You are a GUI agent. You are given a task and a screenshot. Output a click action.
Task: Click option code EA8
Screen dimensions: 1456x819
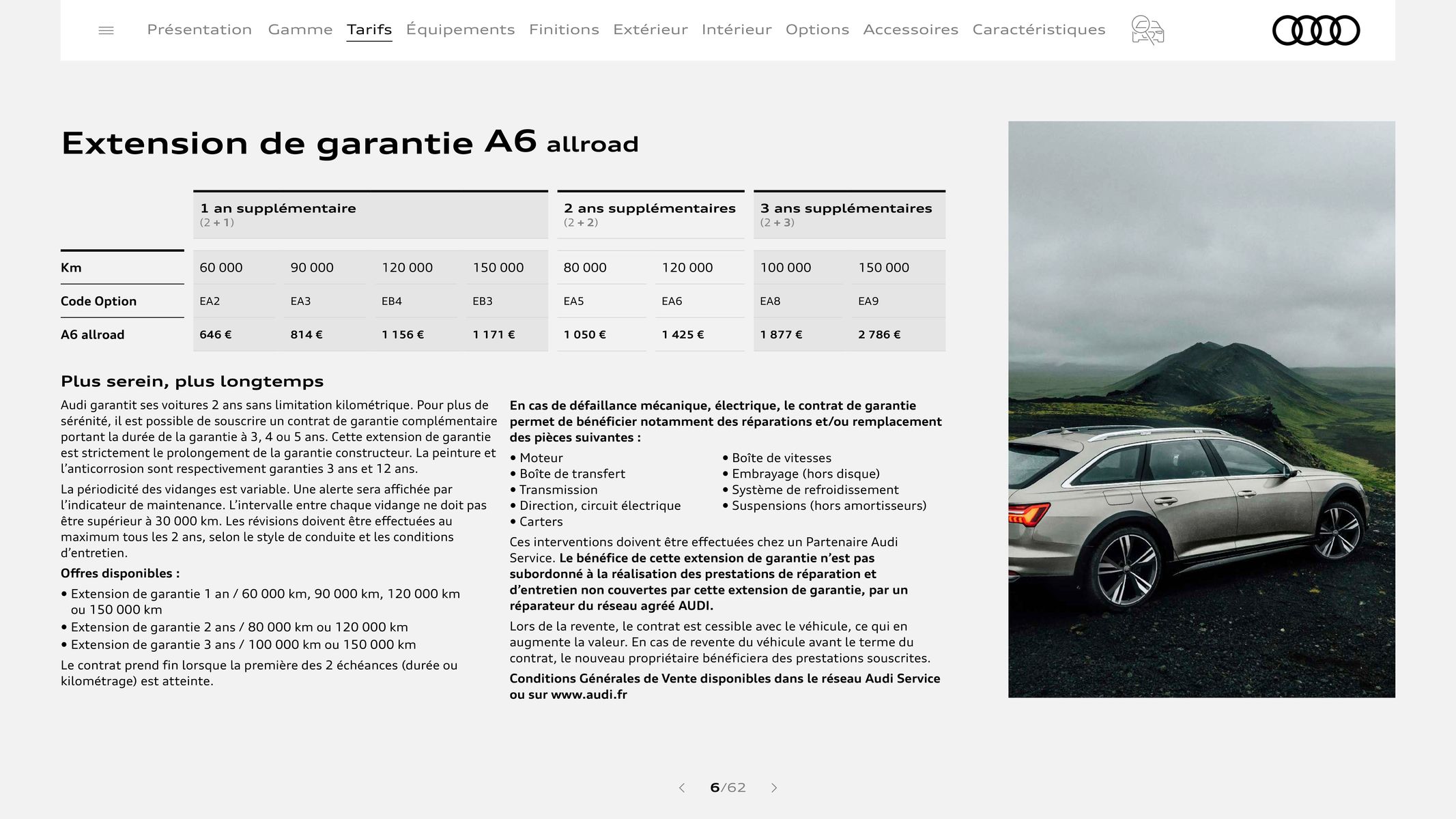click(x=770, y=301)
